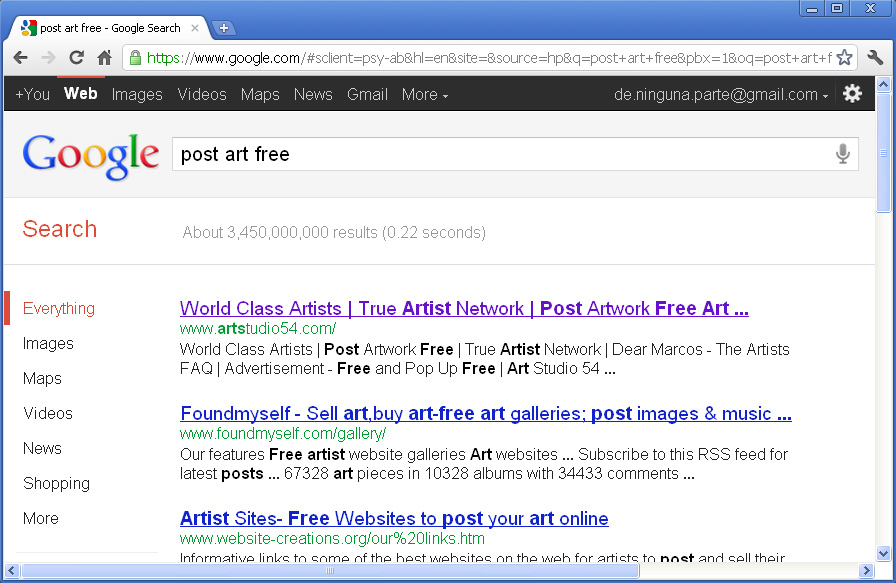
Task: Filter results by News in the sidebar
Action: click(x=42, y=448)
